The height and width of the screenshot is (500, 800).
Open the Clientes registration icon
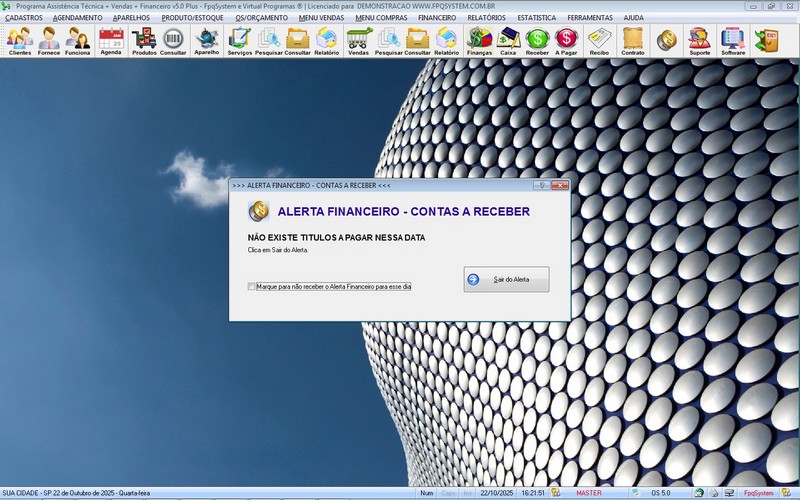(20, 41)
